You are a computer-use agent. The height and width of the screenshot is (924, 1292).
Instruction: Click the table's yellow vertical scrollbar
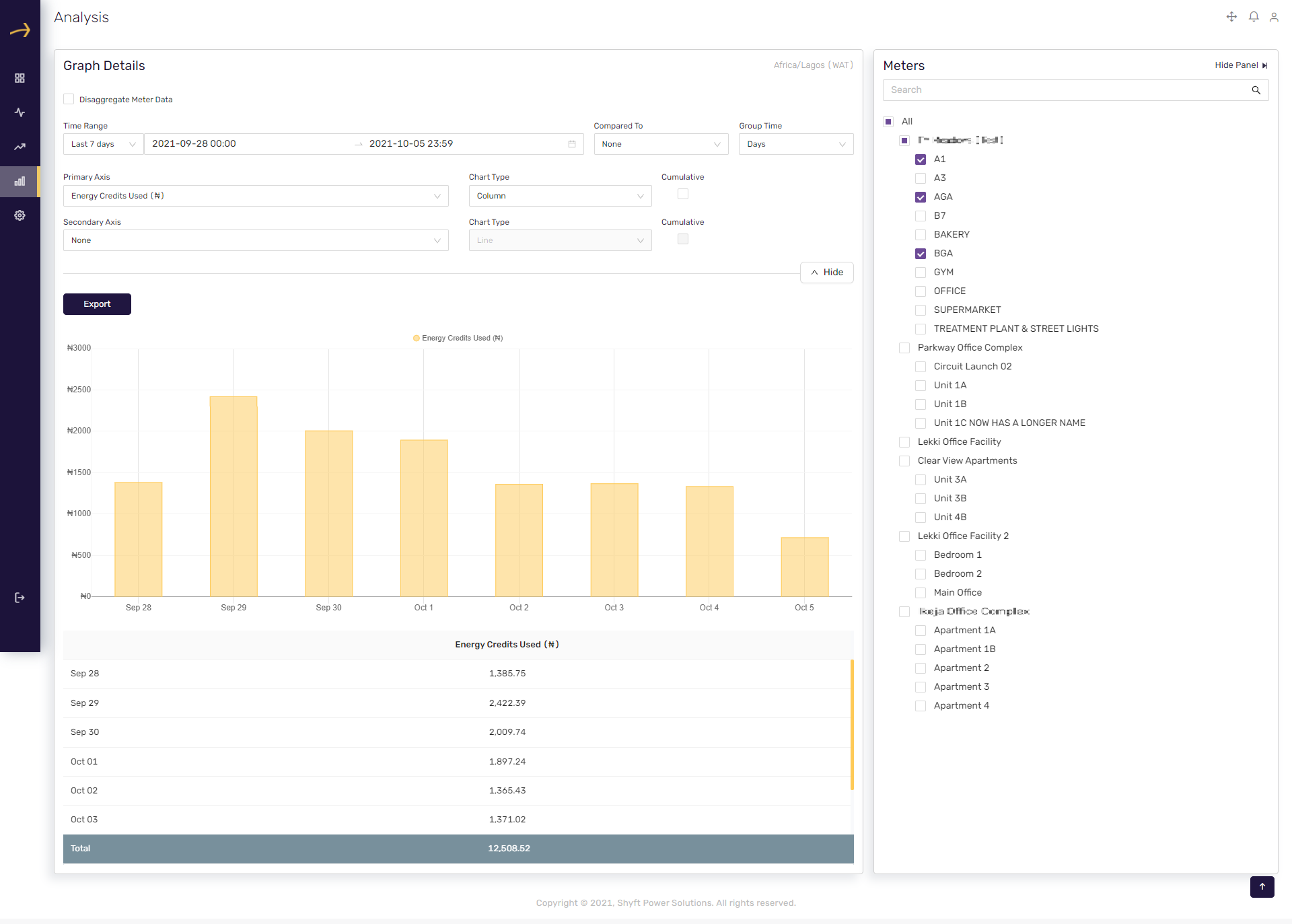point(852,724)
